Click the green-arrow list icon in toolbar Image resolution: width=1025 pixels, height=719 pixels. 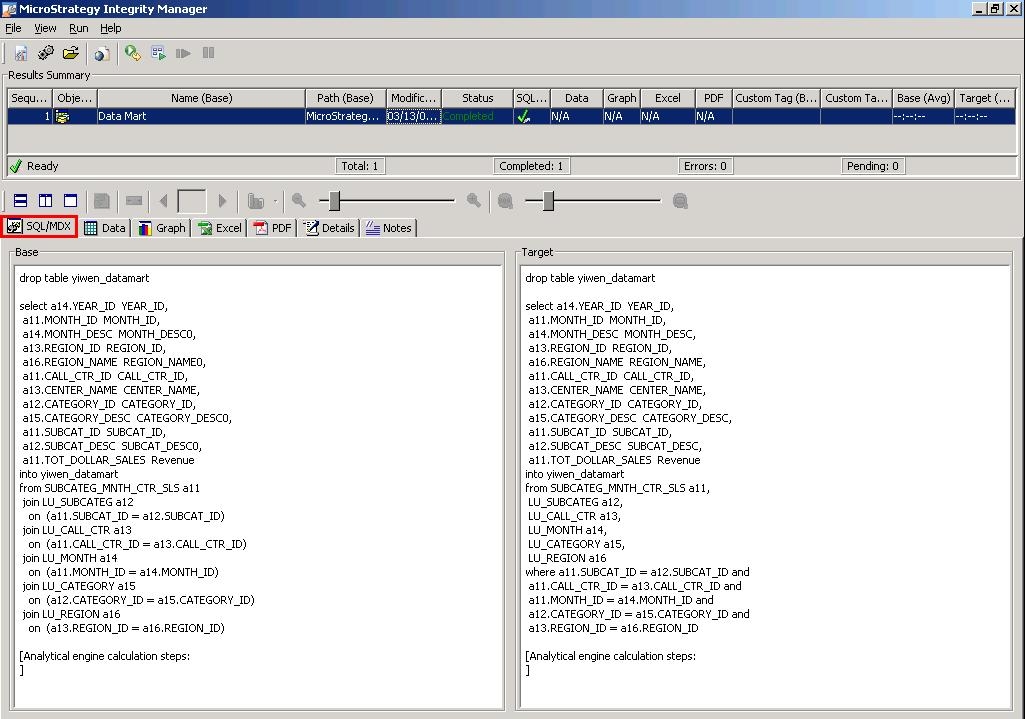point(158,53)
